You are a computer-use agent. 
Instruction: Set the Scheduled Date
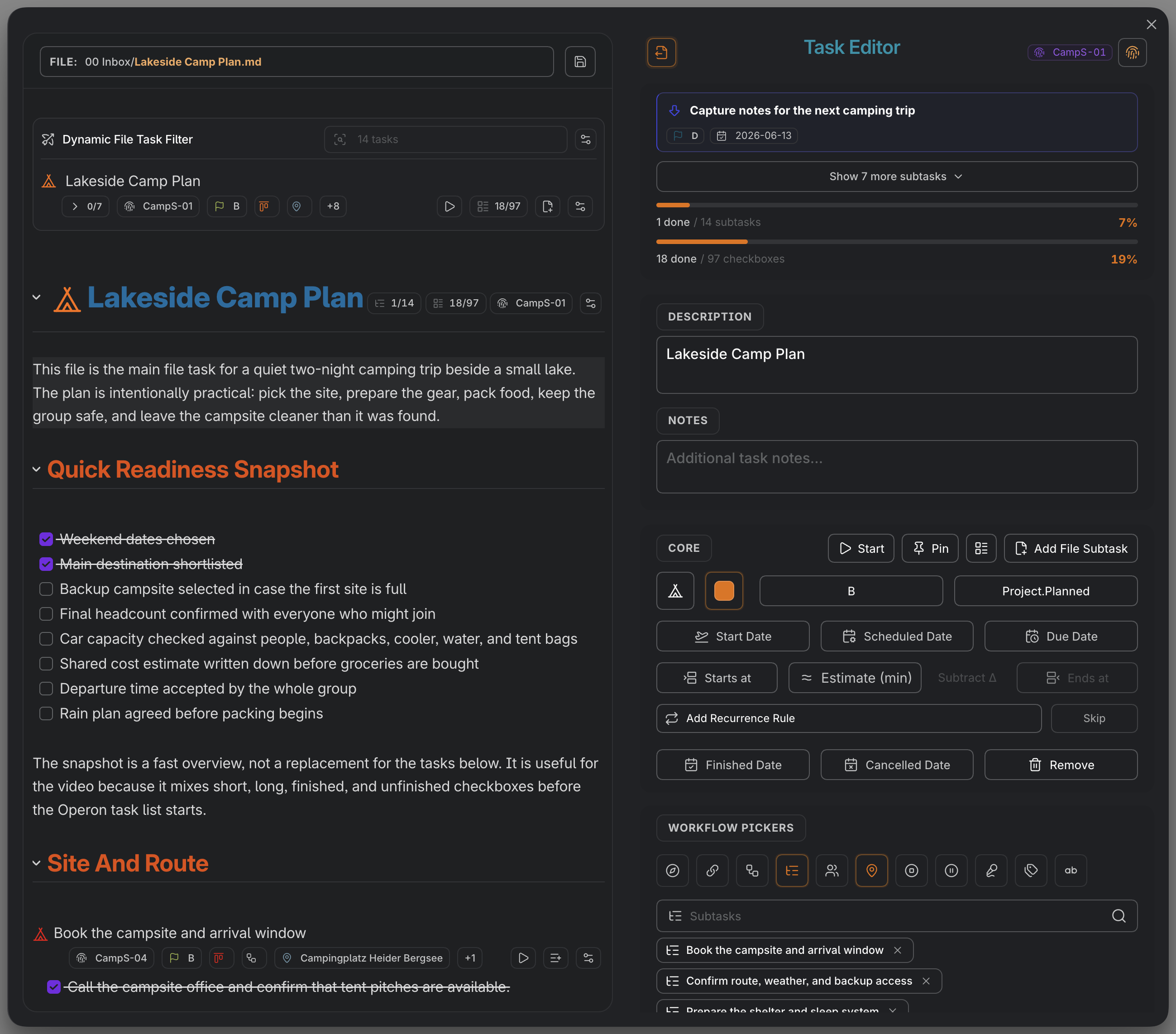pyautogui.click(x=896, y=636)
